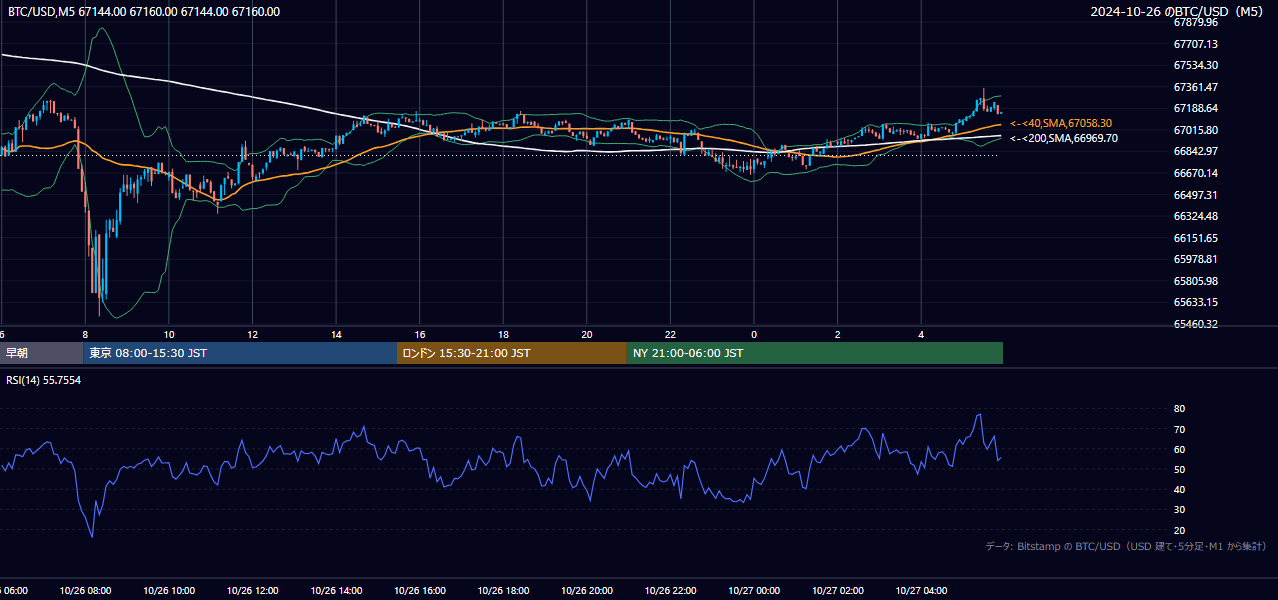
Task: Click price axis value 67015.80
Action: [x=1196, y=130]
